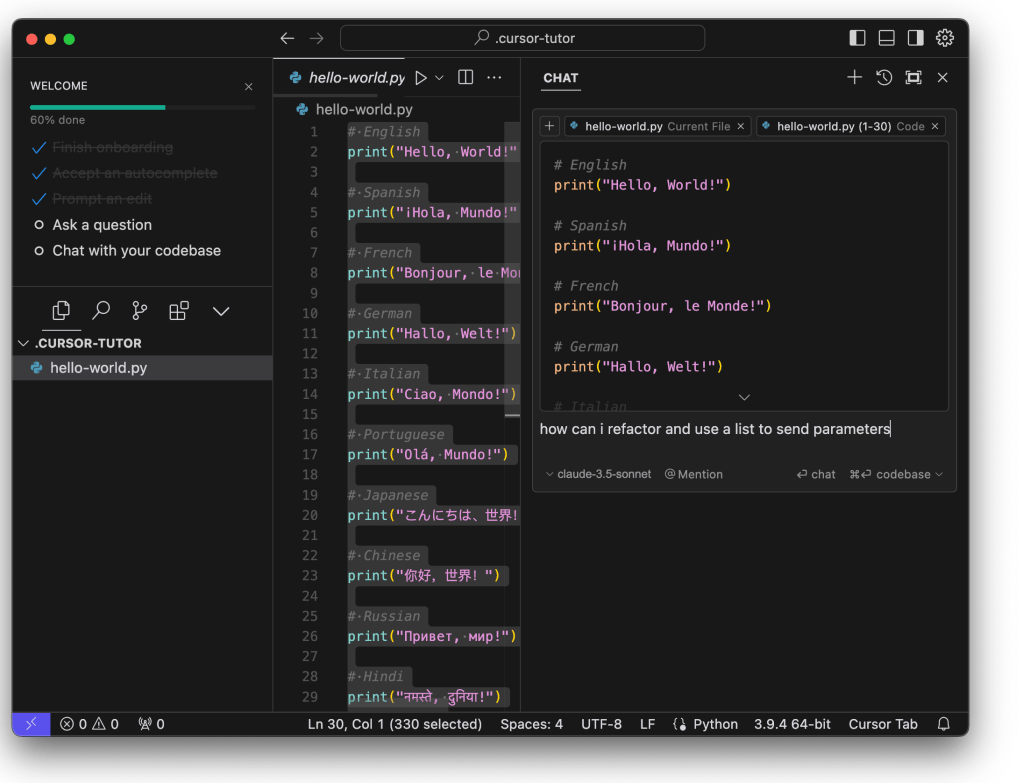Open the Explorer files view
The height and width of the screenshot is (783, 1023).
(x=61, y=311)
